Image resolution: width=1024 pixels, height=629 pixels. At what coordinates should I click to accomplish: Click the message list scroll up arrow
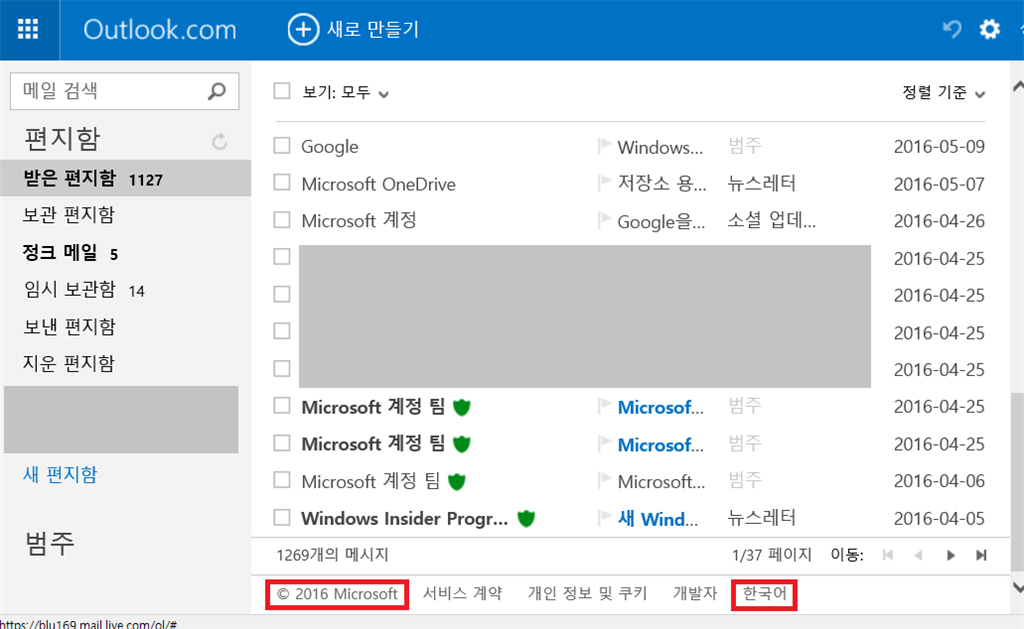(1017, 86)
